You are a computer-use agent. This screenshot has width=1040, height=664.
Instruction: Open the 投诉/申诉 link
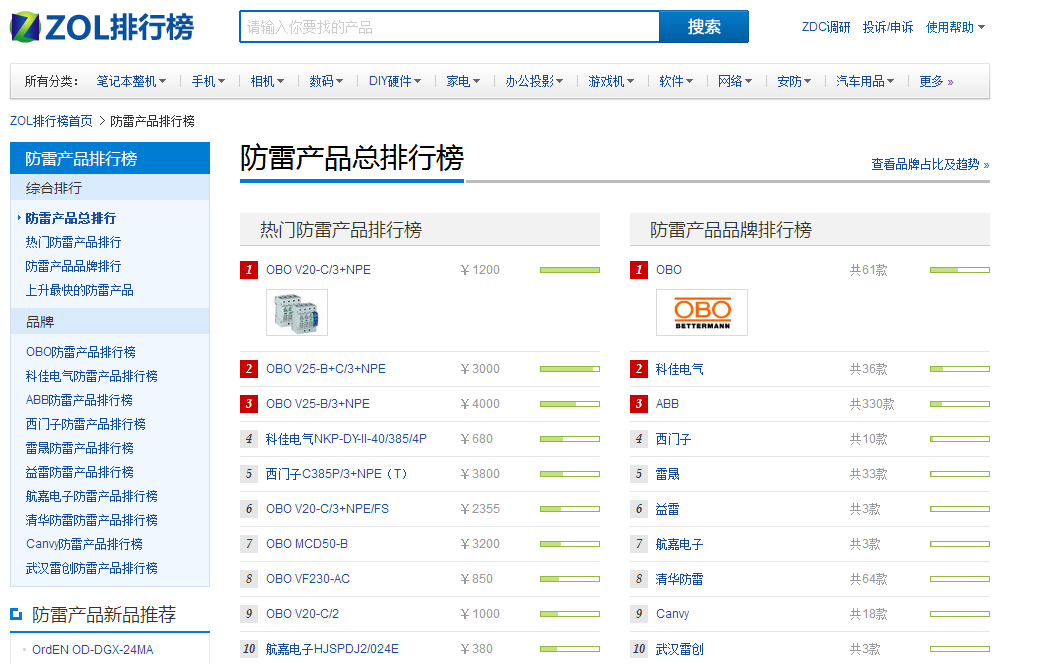[x=887, y=27]
